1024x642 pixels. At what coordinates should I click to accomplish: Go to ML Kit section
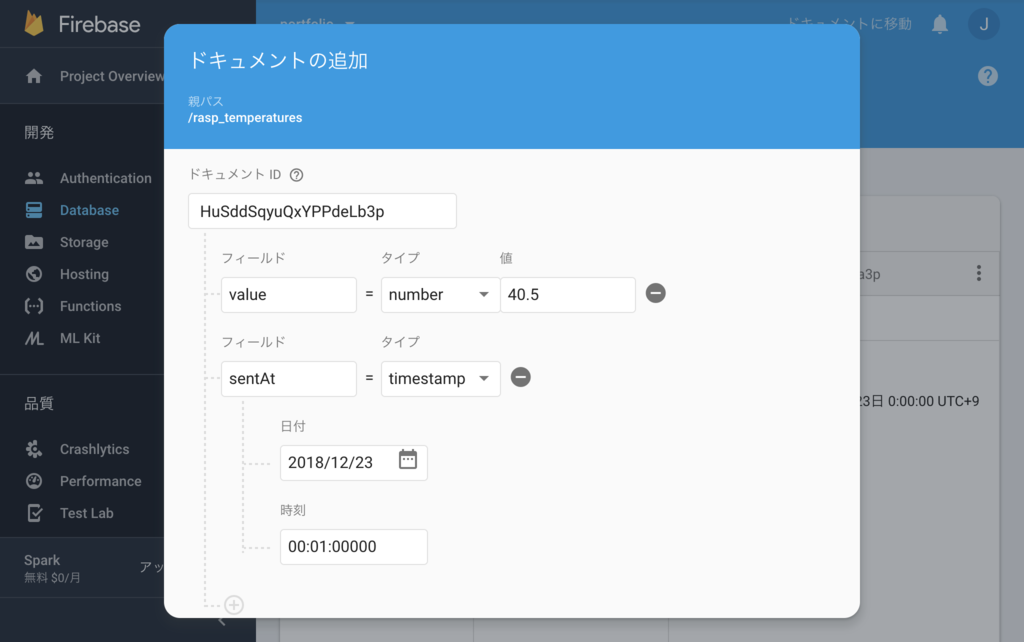coord(80,338)
